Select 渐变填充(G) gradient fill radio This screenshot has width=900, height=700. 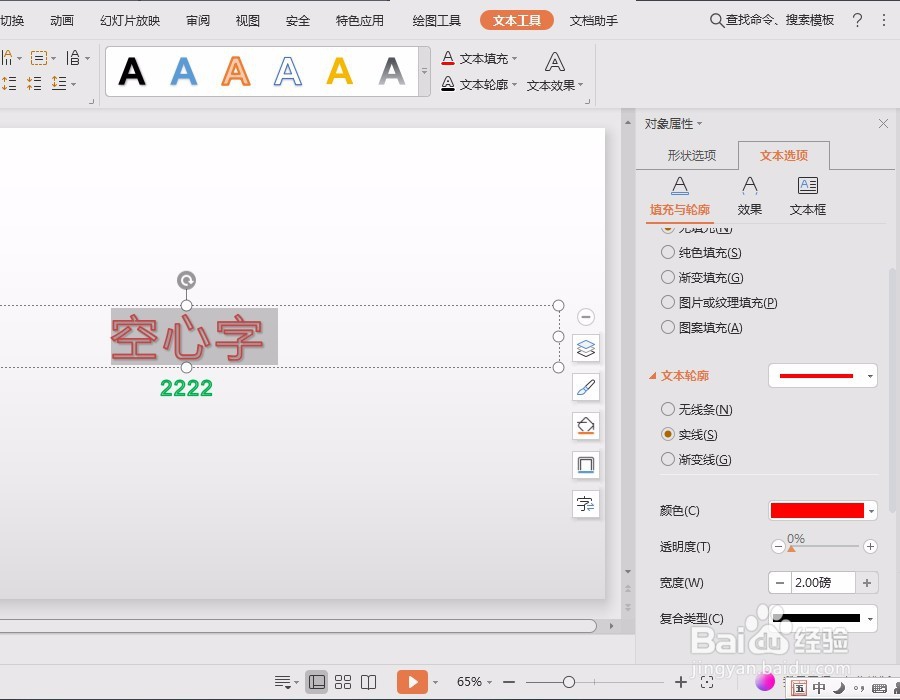[668, 277]
